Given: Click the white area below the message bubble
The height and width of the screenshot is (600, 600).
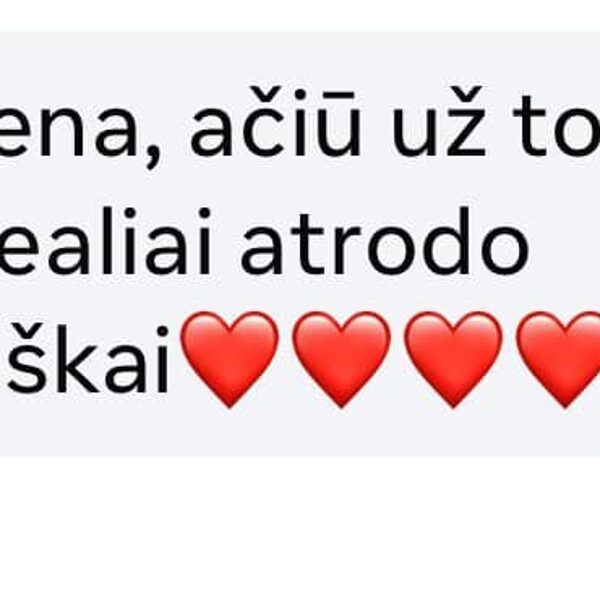Looking at the screenshot, I should pos(300,528).
